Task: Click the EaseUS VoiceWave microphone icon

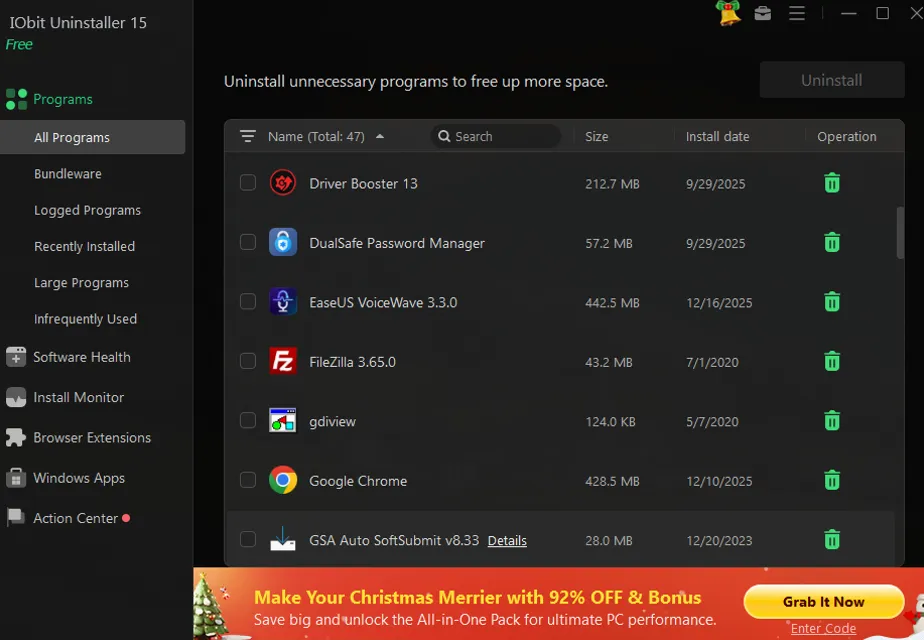Action: (283, 302)
